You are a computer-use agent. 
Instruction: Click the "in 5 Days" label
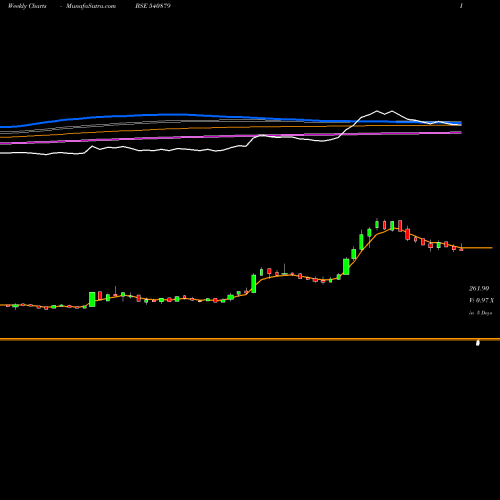pyautogui.click(x=480, y=313)
